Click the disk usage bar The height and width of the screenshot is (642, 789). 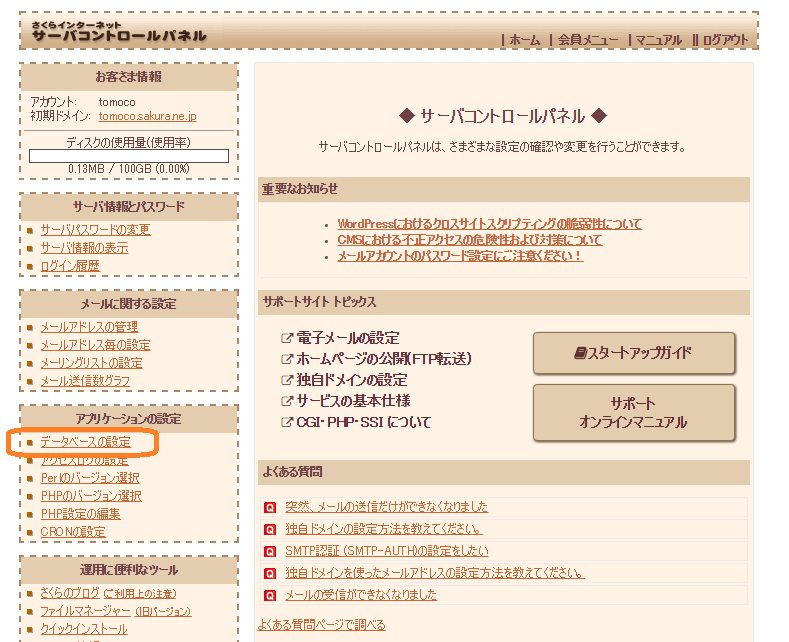(x=129, y=156)
